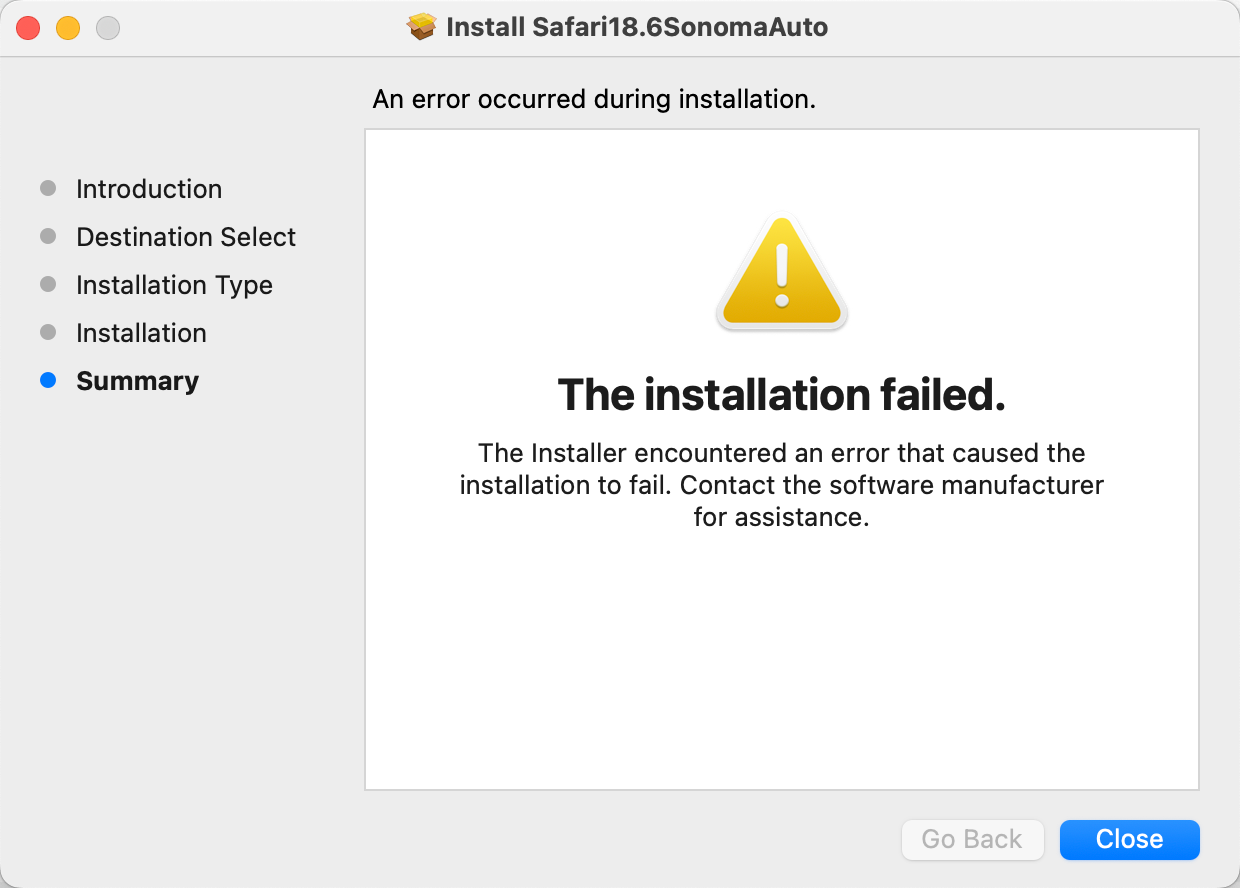Click the yellow warning triangle icon
The height and width of the screenshot is (888, 1240).
point(782,272)
